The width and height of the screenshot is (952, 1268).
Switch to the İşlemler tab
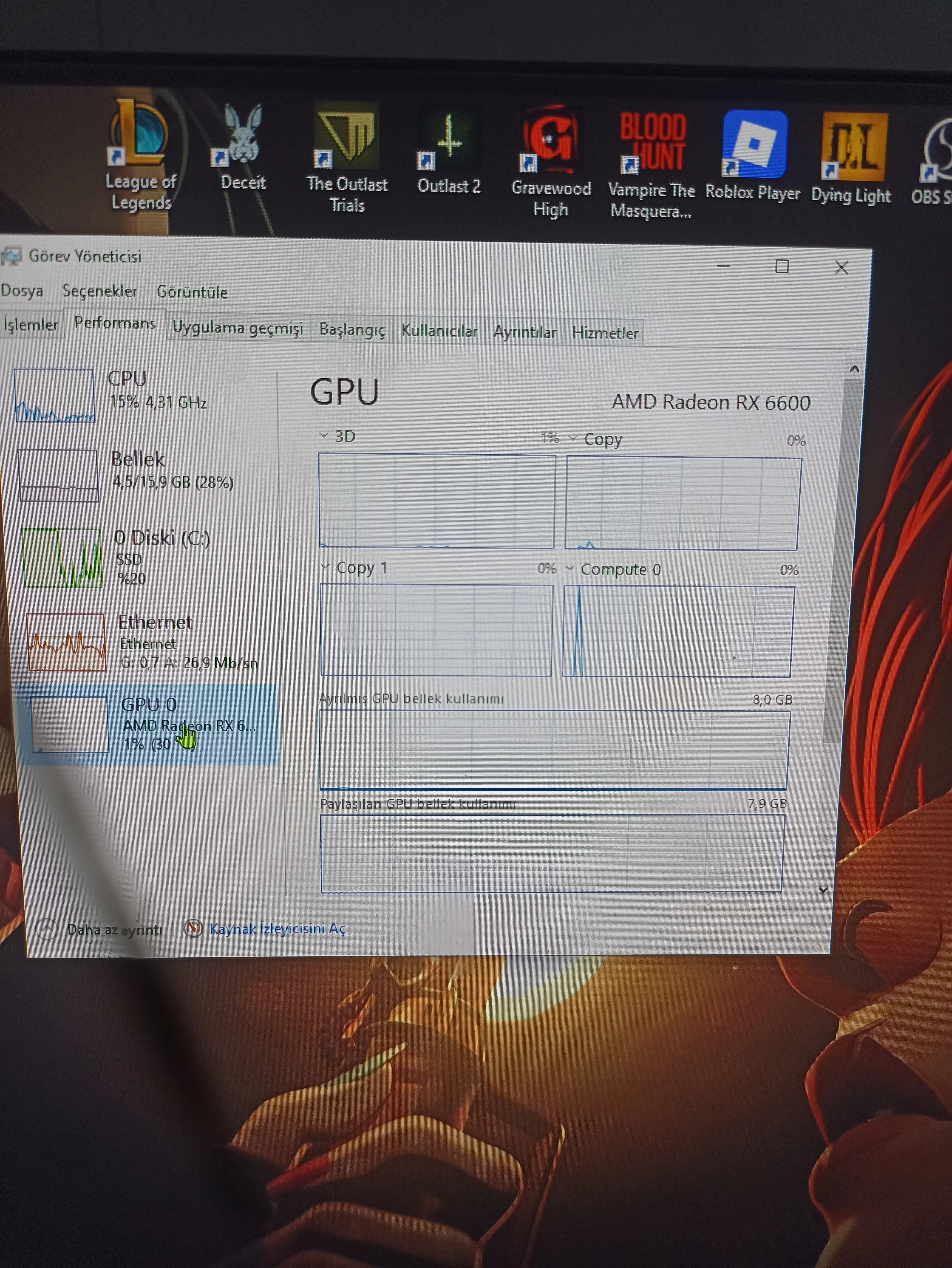point(31,325)
